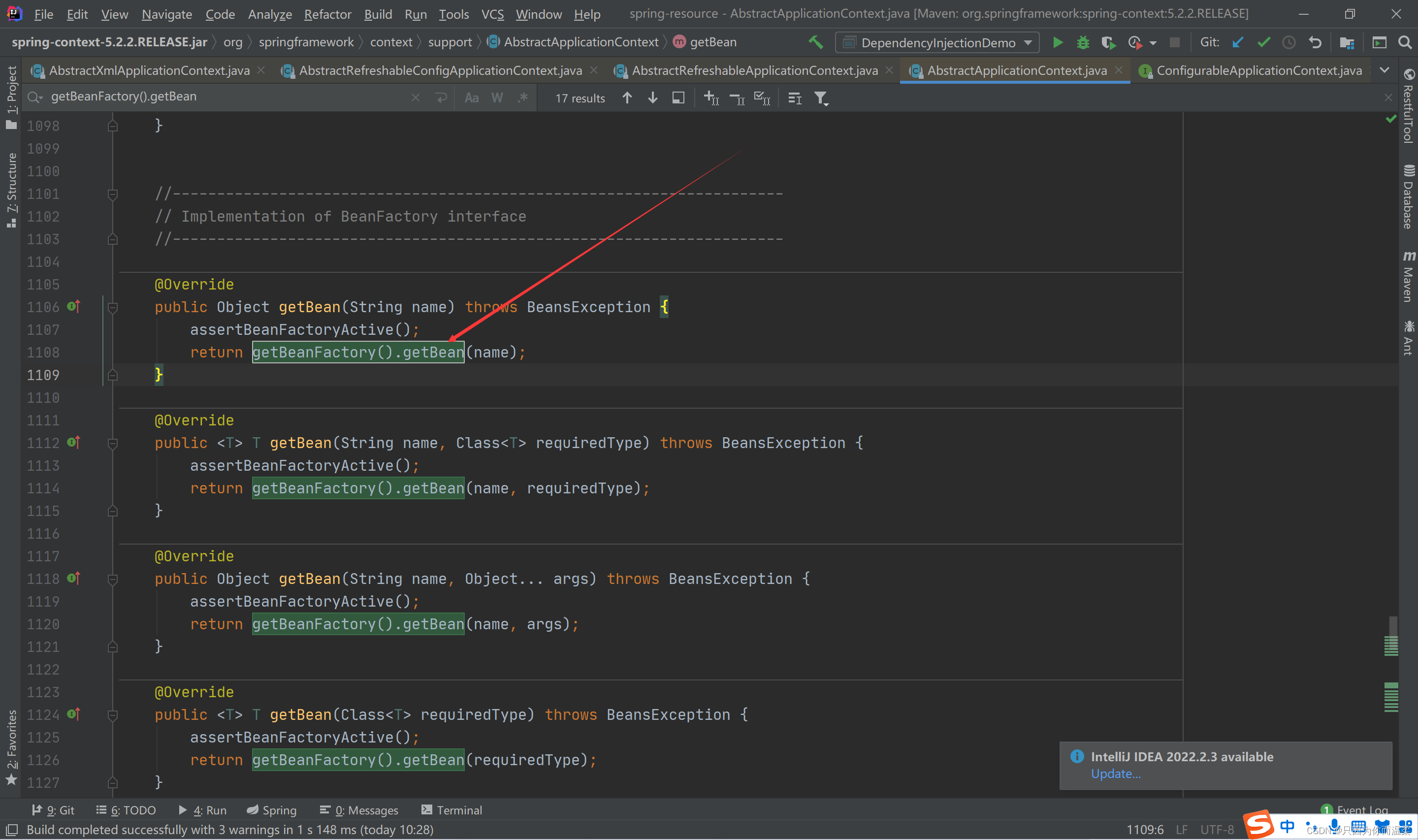
Task: Click Search Everywhere magnifier icon
Action: pyautogui.click(x=1404, y=42)
